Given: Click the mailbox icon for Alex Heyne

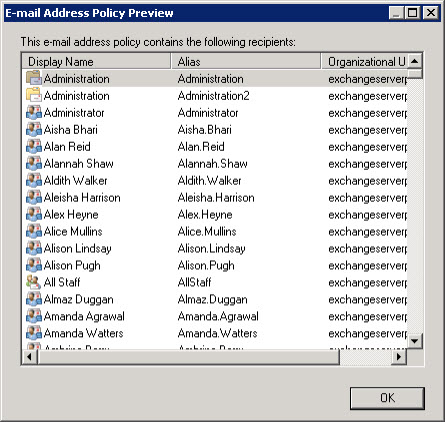Looking at the screenshot, I should coord(34,214).
